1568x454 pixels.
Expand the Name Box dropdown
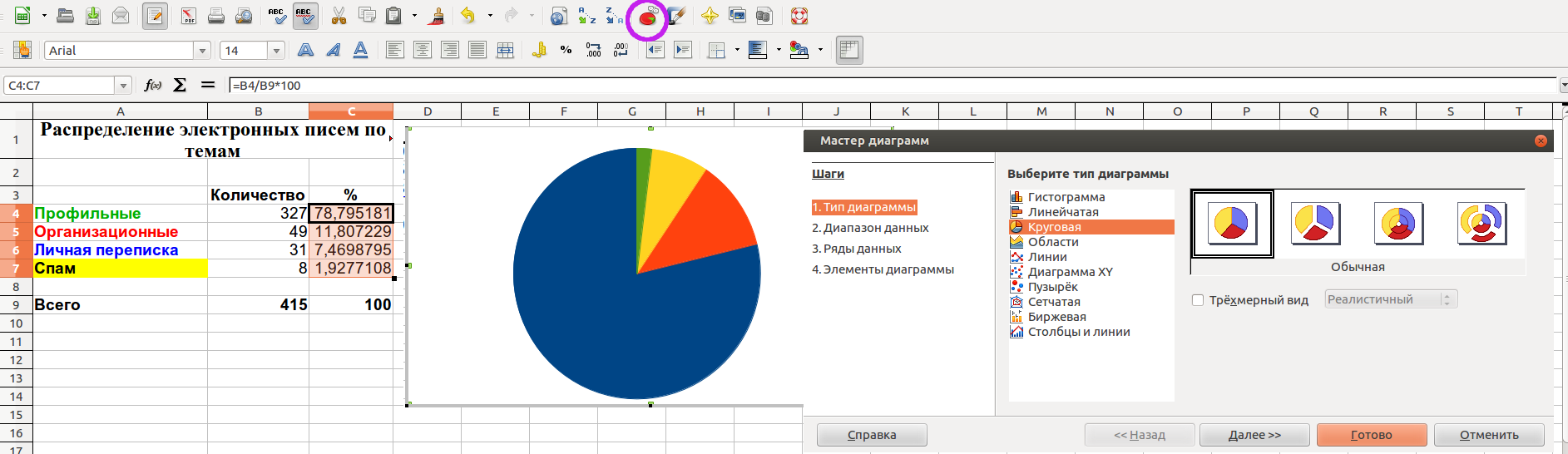pyautogui.click(x=124, y=86)
